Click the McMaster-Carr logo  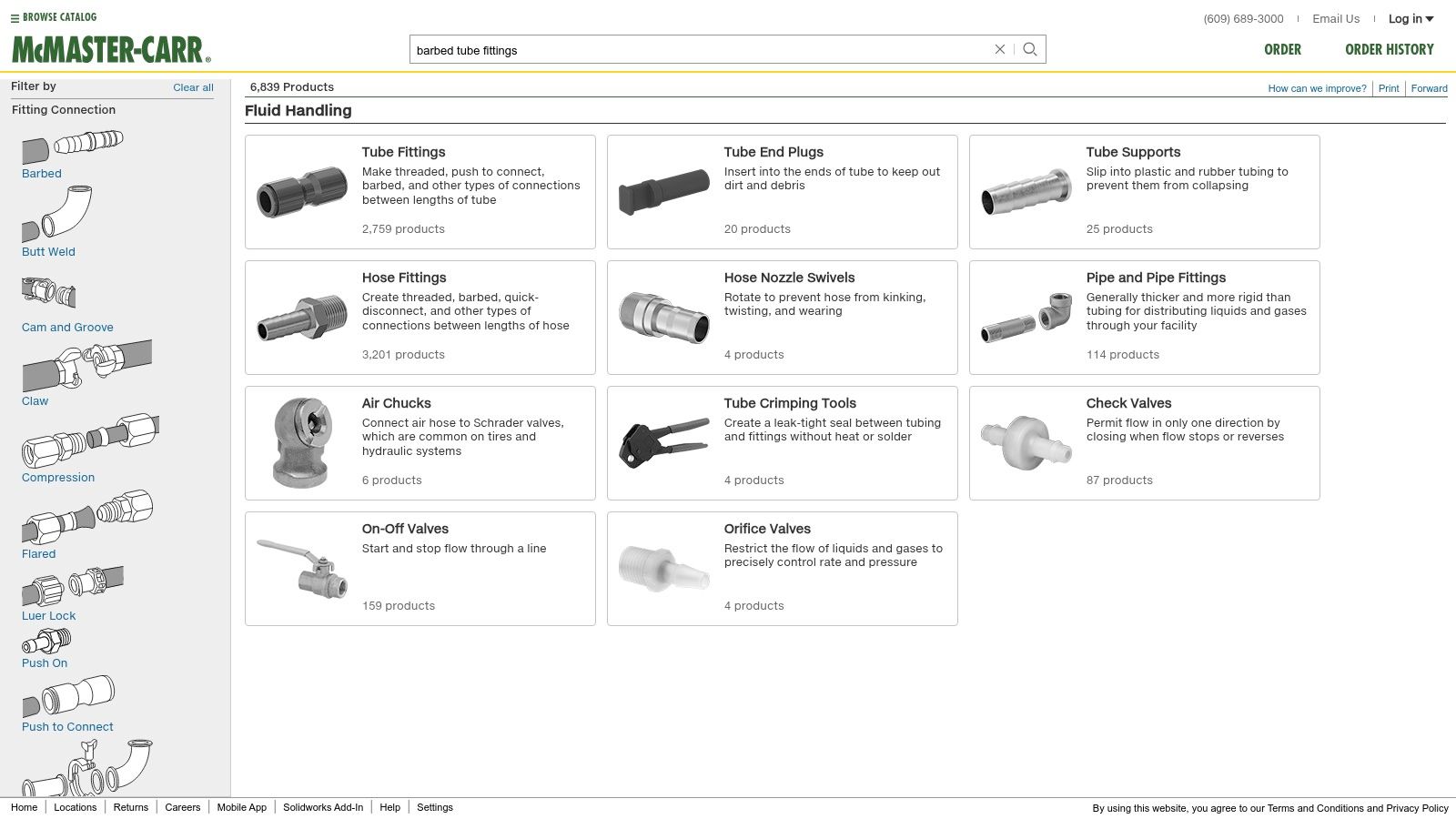click(x=111, y=50)
